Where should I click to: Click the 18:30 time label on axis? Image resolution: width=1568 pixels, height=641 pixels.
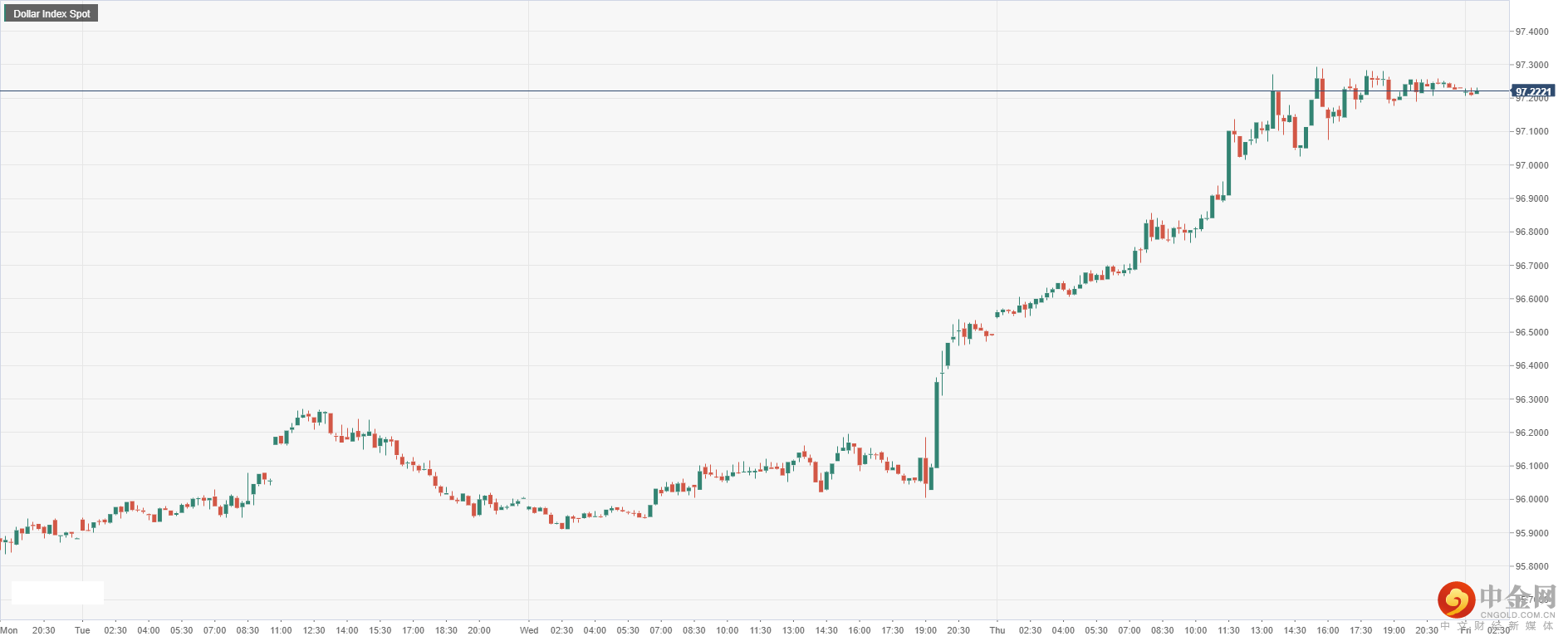click(x=446, y=630)
